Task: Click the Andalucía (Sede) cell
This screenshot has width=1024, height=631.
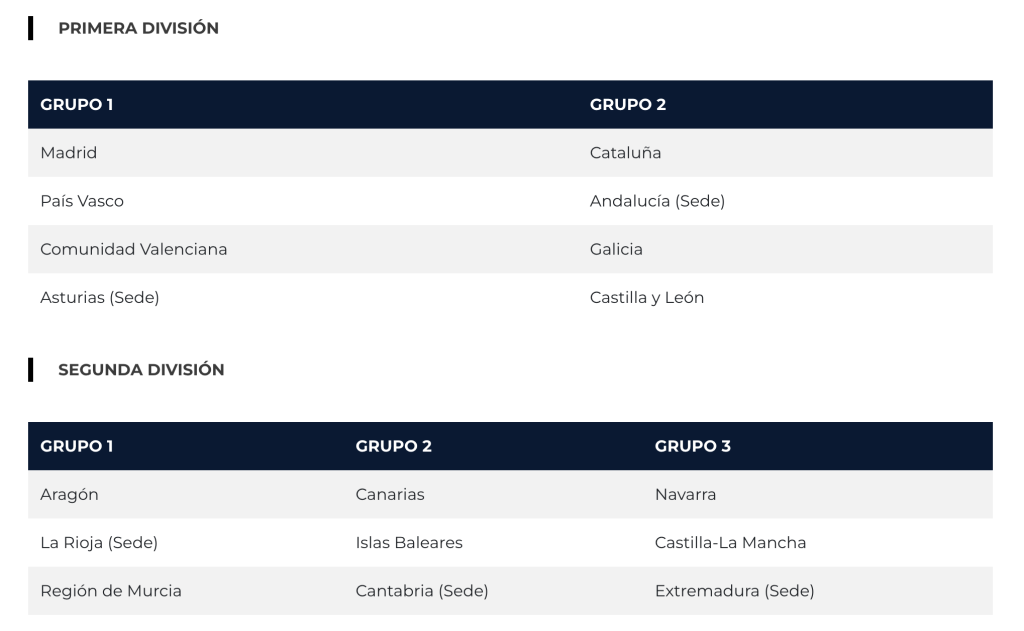Action: [657, 201]
